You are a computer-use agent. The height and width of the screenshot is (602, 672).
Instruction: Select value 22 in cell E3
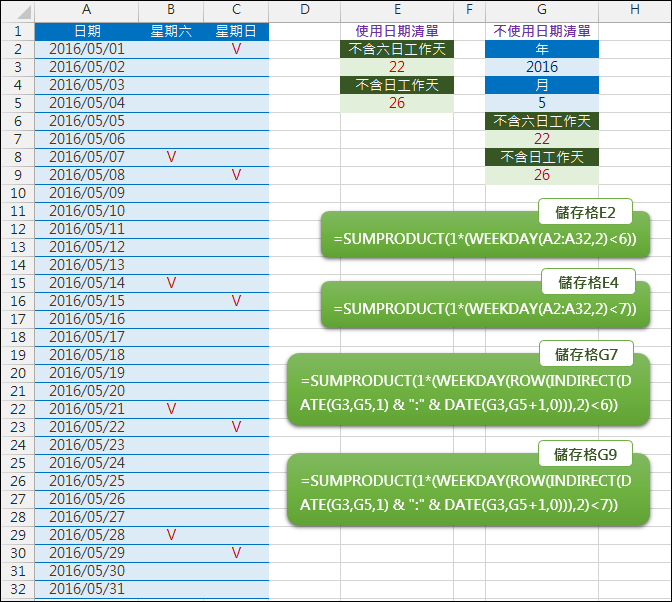point(397,67)
